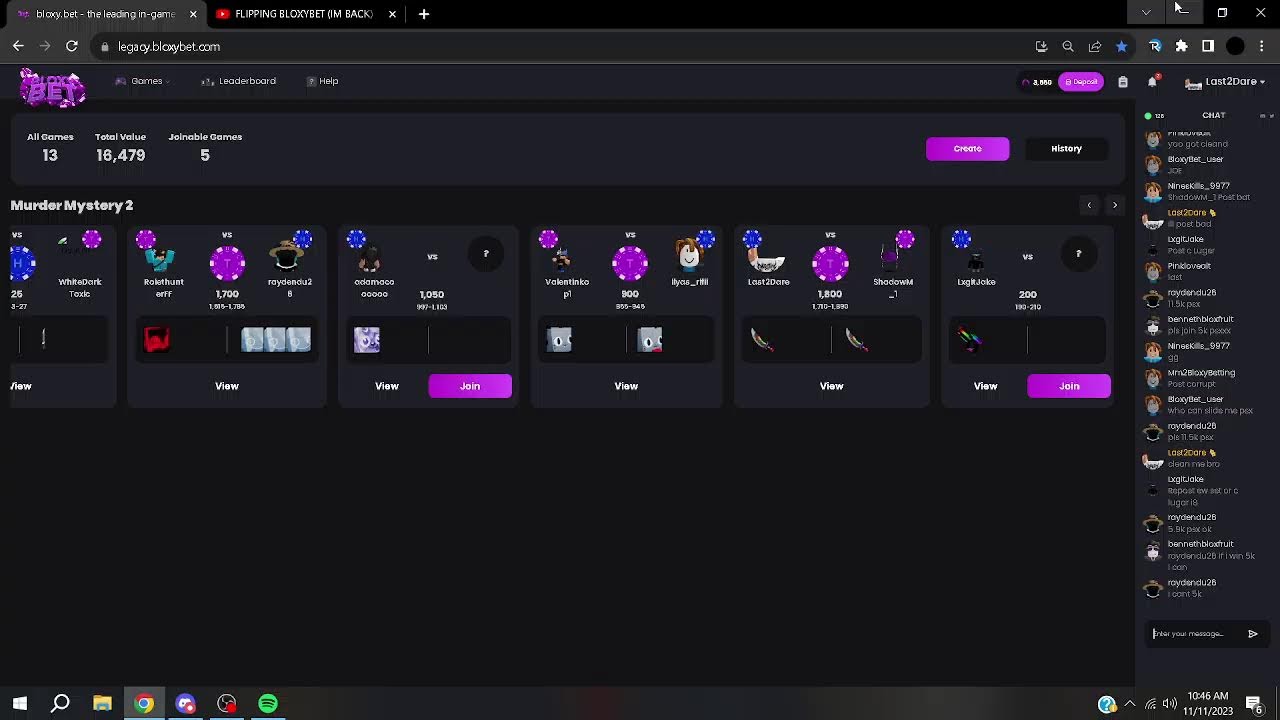Open a new browser tab

(424, 14)
